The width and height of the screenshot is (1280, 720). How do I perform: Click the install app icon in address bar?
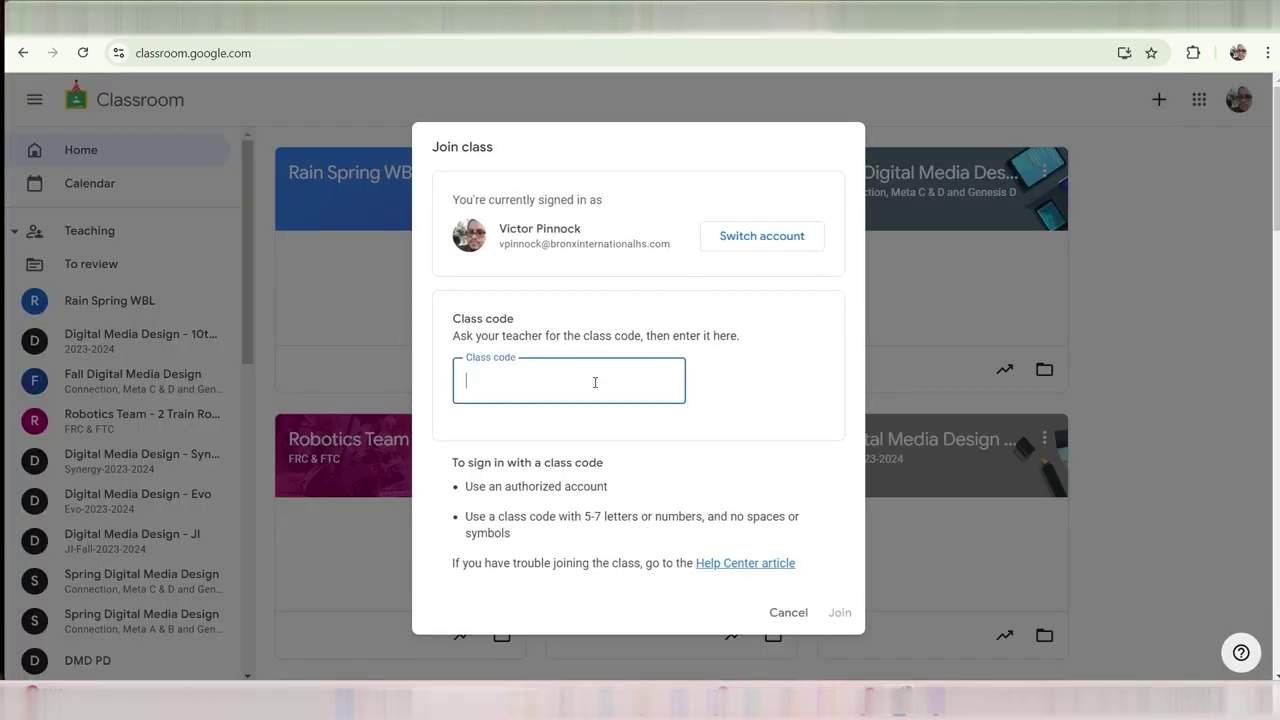(x=1124, y=53)
